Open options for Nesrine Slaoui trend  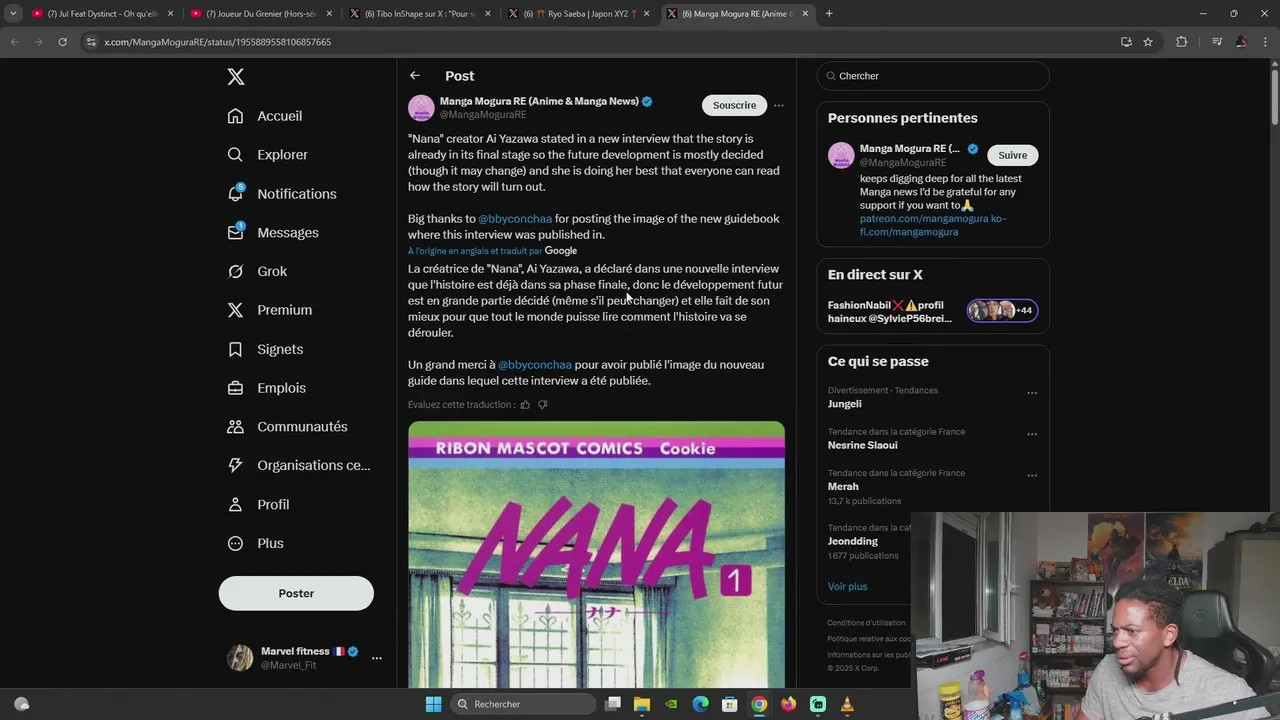pyautogui.click(x=1032, y=434)
